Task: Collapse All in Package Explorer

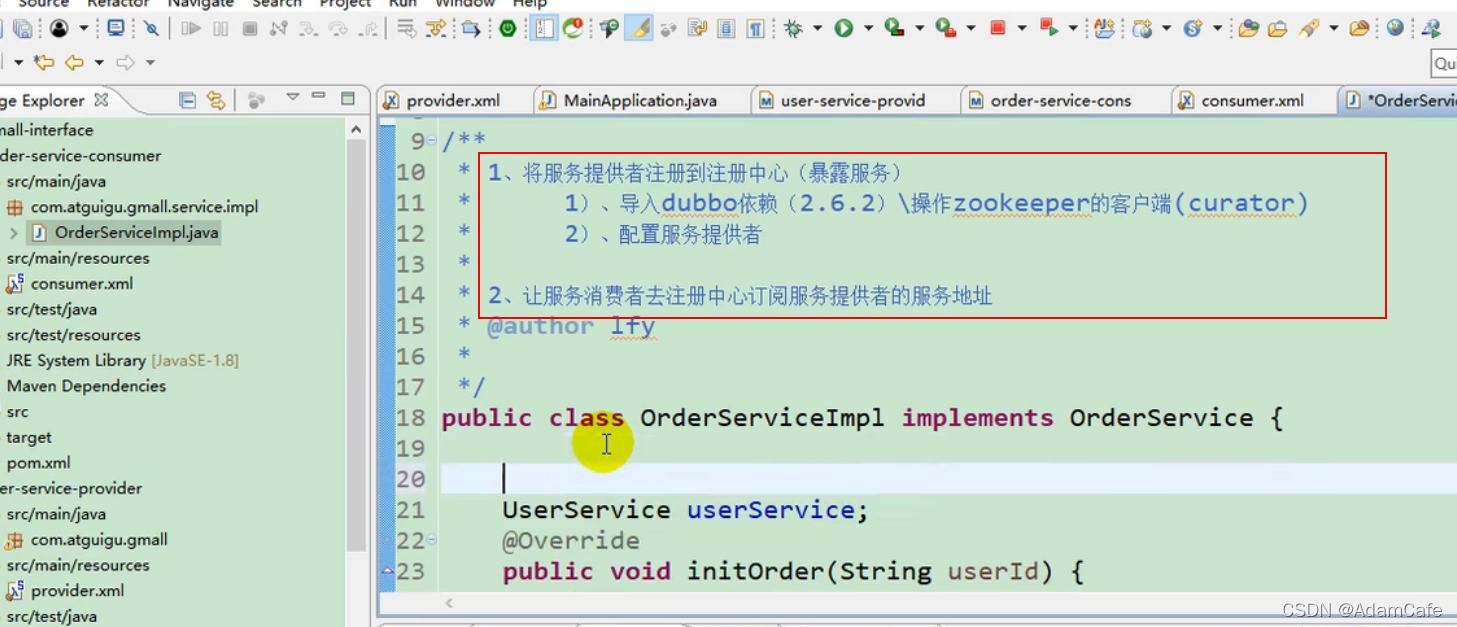Action: [x=187, y=100]
